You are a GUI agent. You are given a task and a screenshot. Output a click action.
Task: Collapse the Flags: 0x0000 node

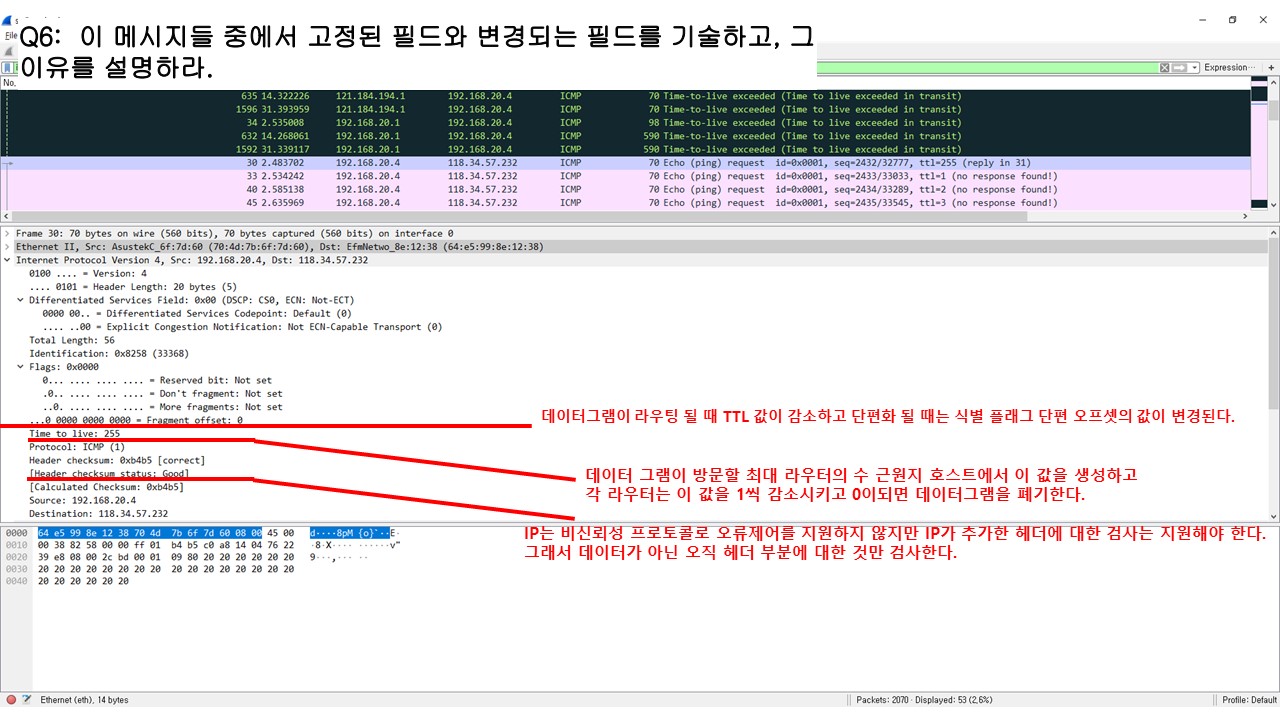point(20,367)
